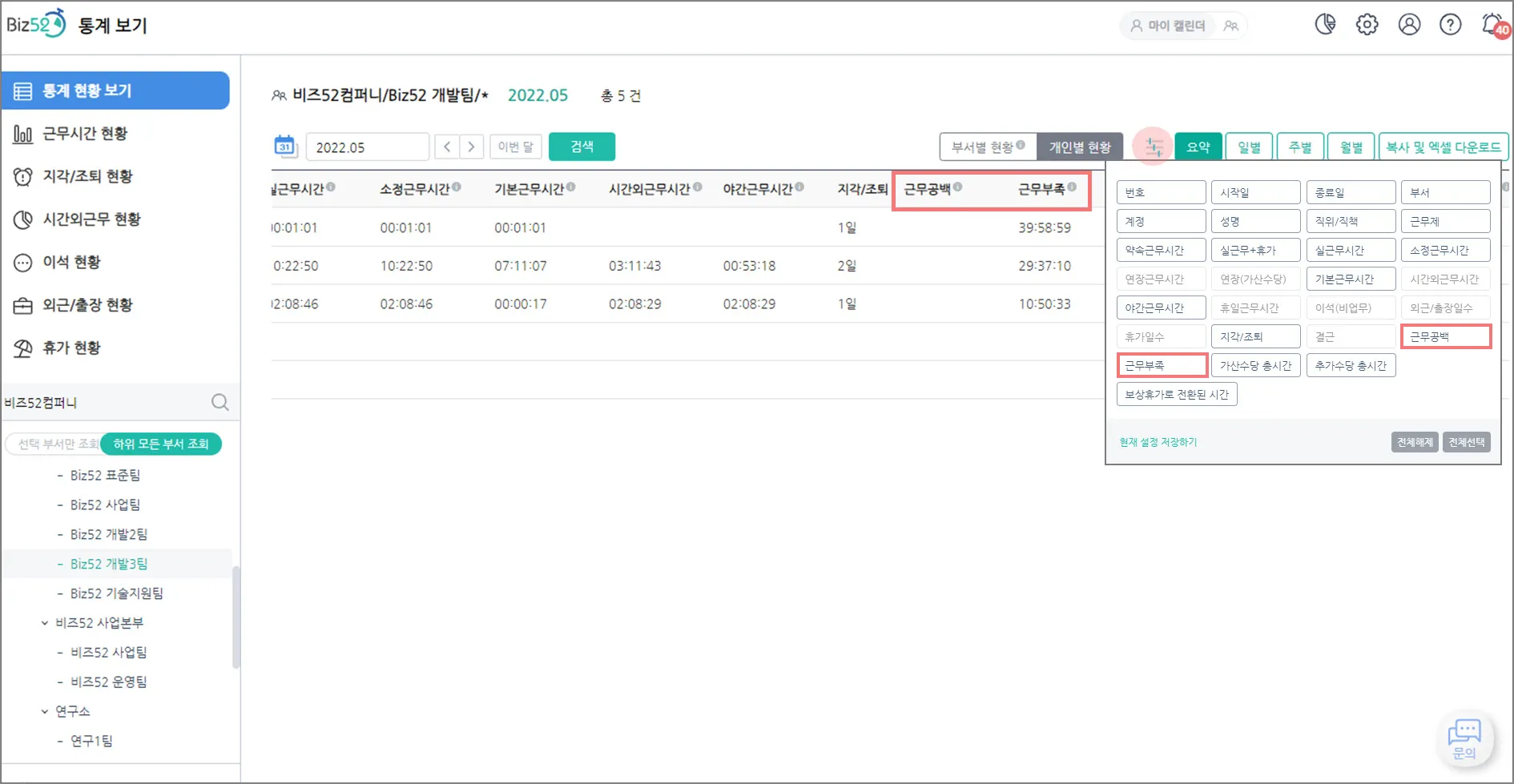Enable the 휴일근무시간 column chip
The image size is (1514, 784).
tap(1255, 308)
